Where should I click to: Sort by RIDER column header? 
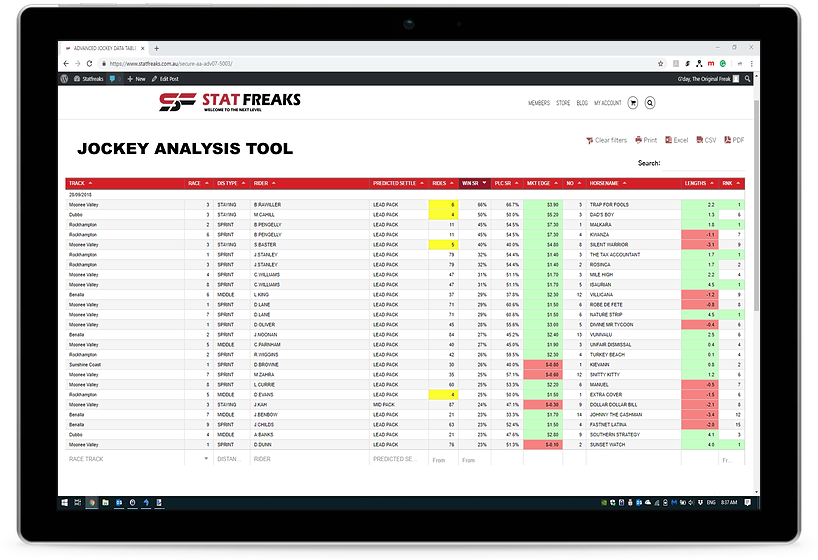(x=309, y=183)
